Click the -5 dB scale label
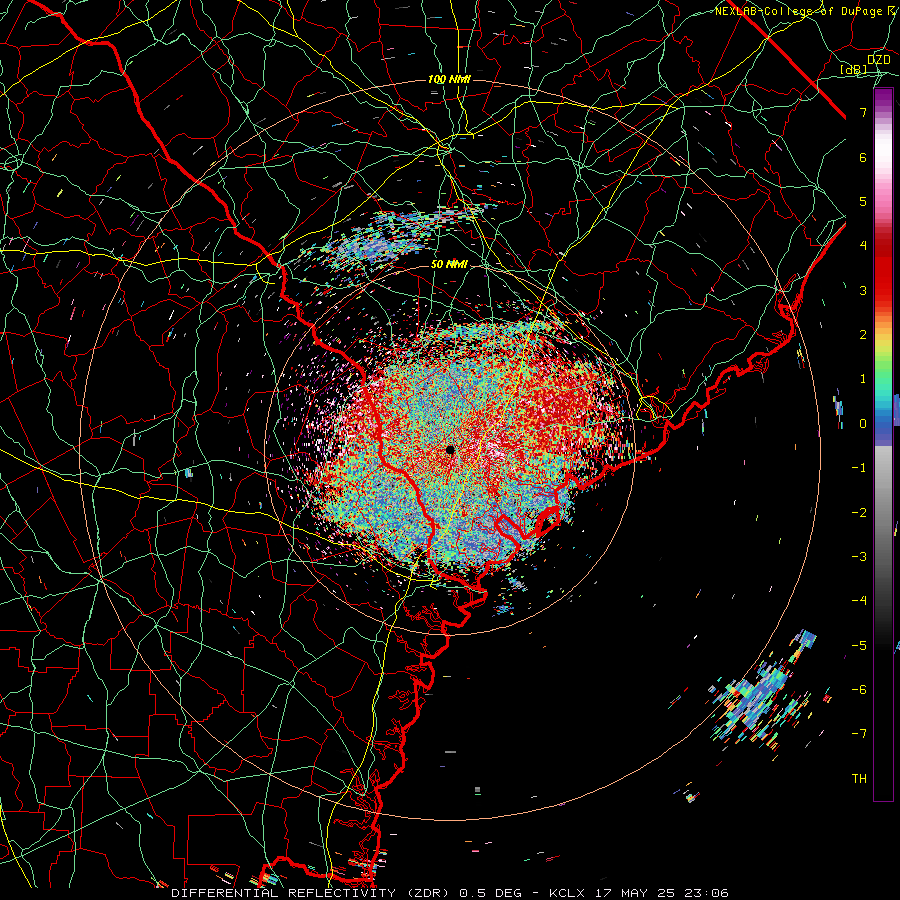Image resolution: width=900 pixels, height=900 pixels. tap(859, 645)
